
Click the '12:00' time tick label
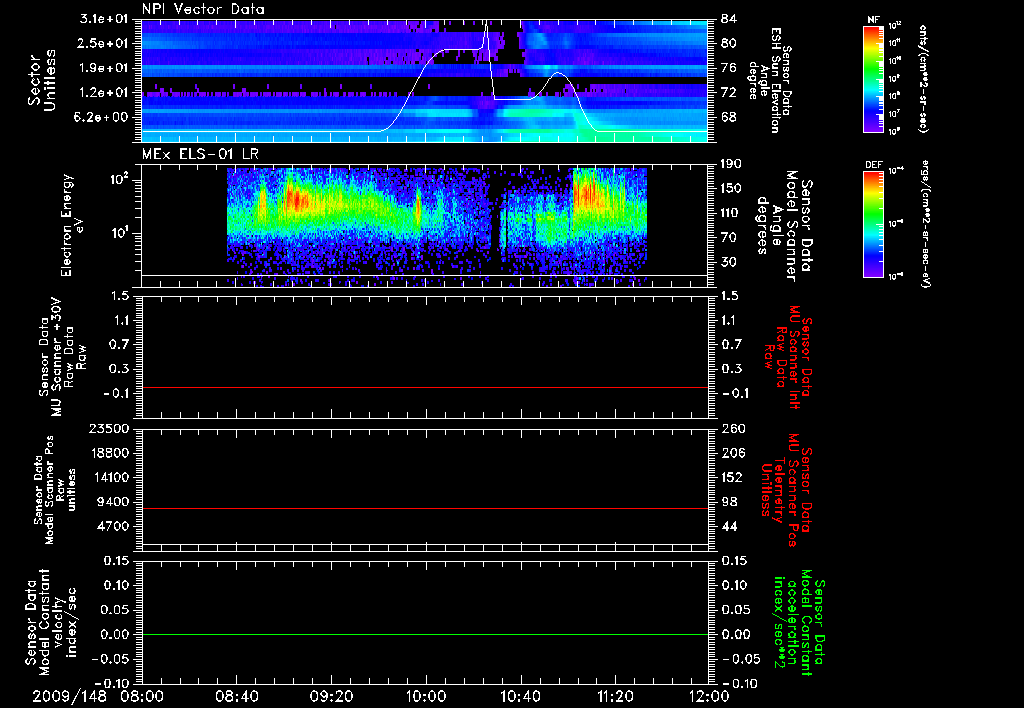coord(709,696)
